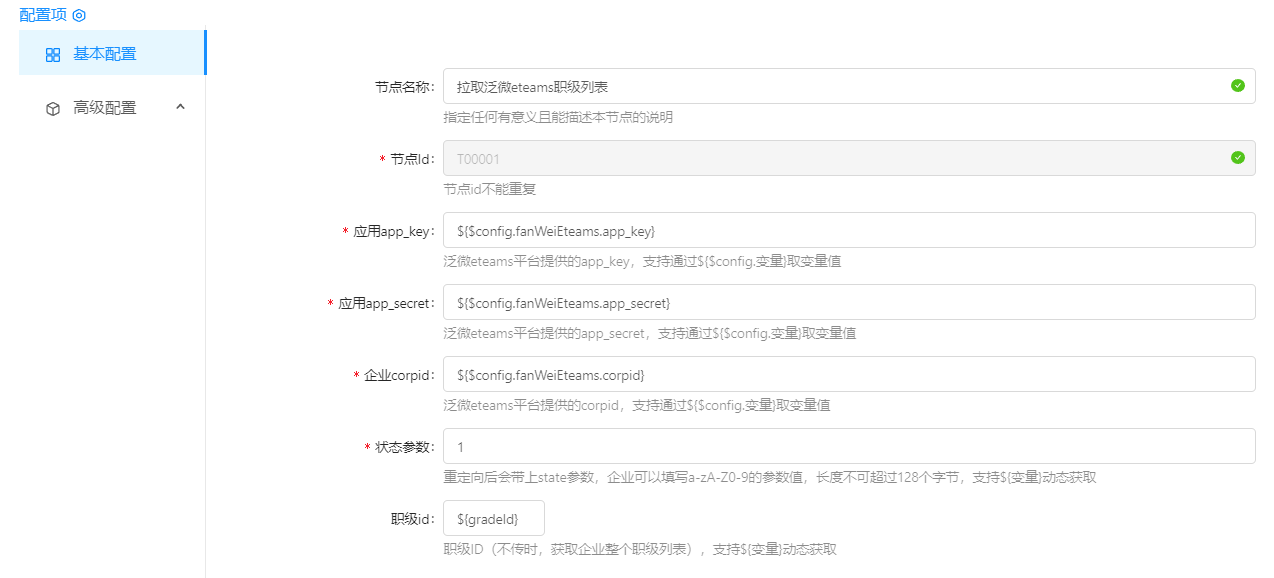Expand the 高级配置 chevron arrow
Screen dimensions: 1274x578
pos(180,107)
